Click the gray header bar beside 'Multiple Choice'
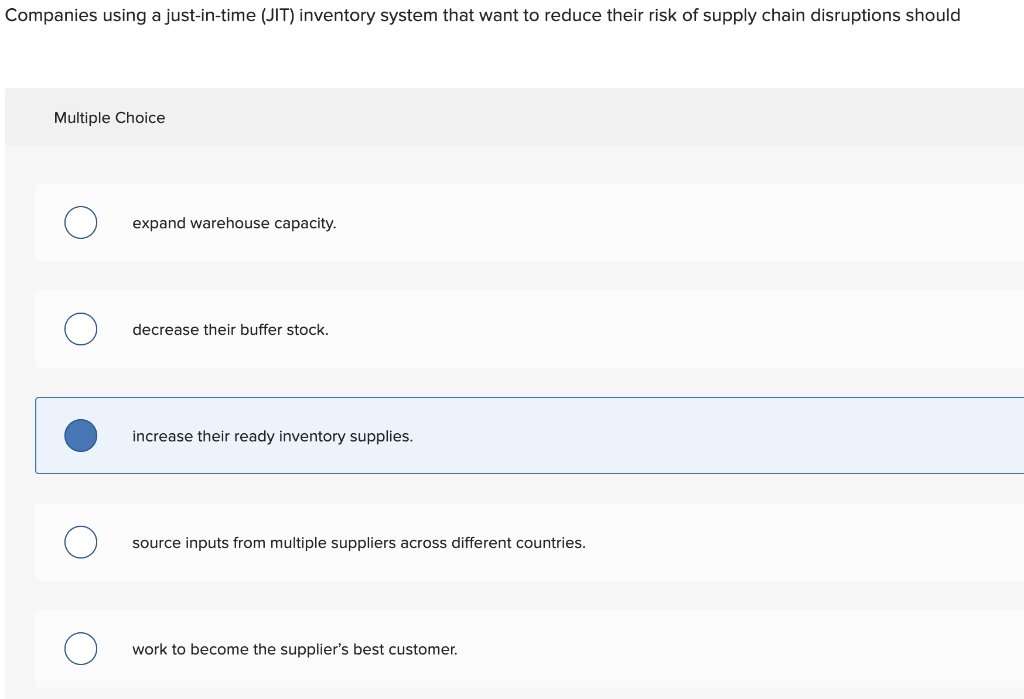This screenshot has width=1024, height=699. (x=600, y=118)
